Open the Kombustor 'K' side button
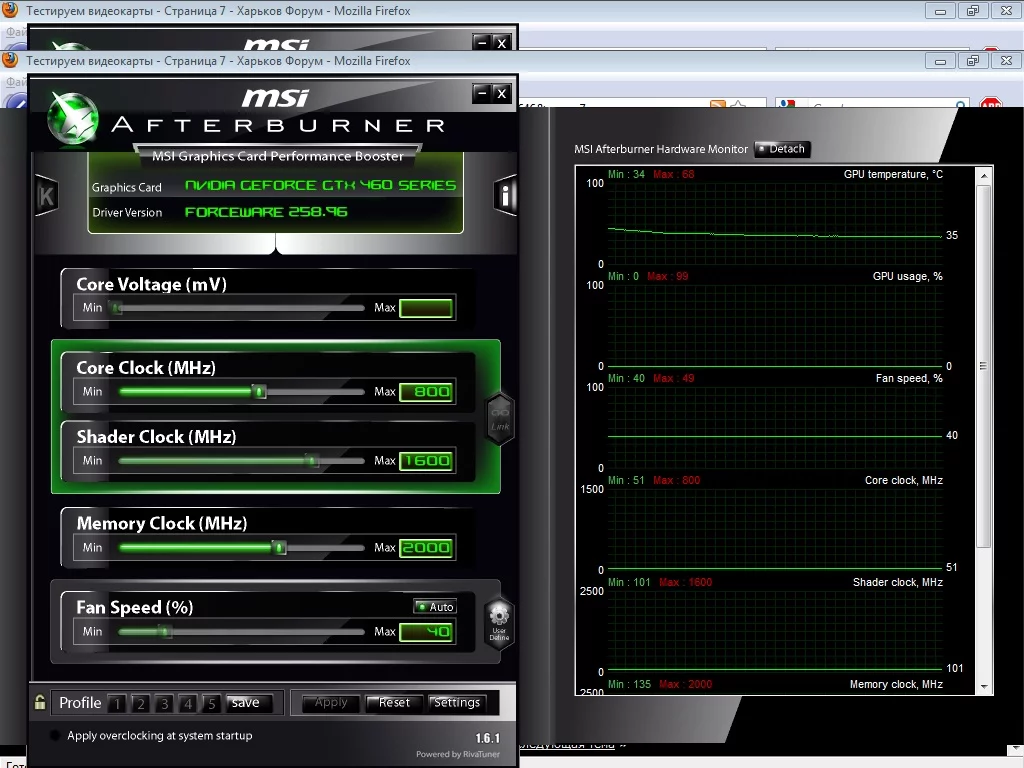 (46, 196)
